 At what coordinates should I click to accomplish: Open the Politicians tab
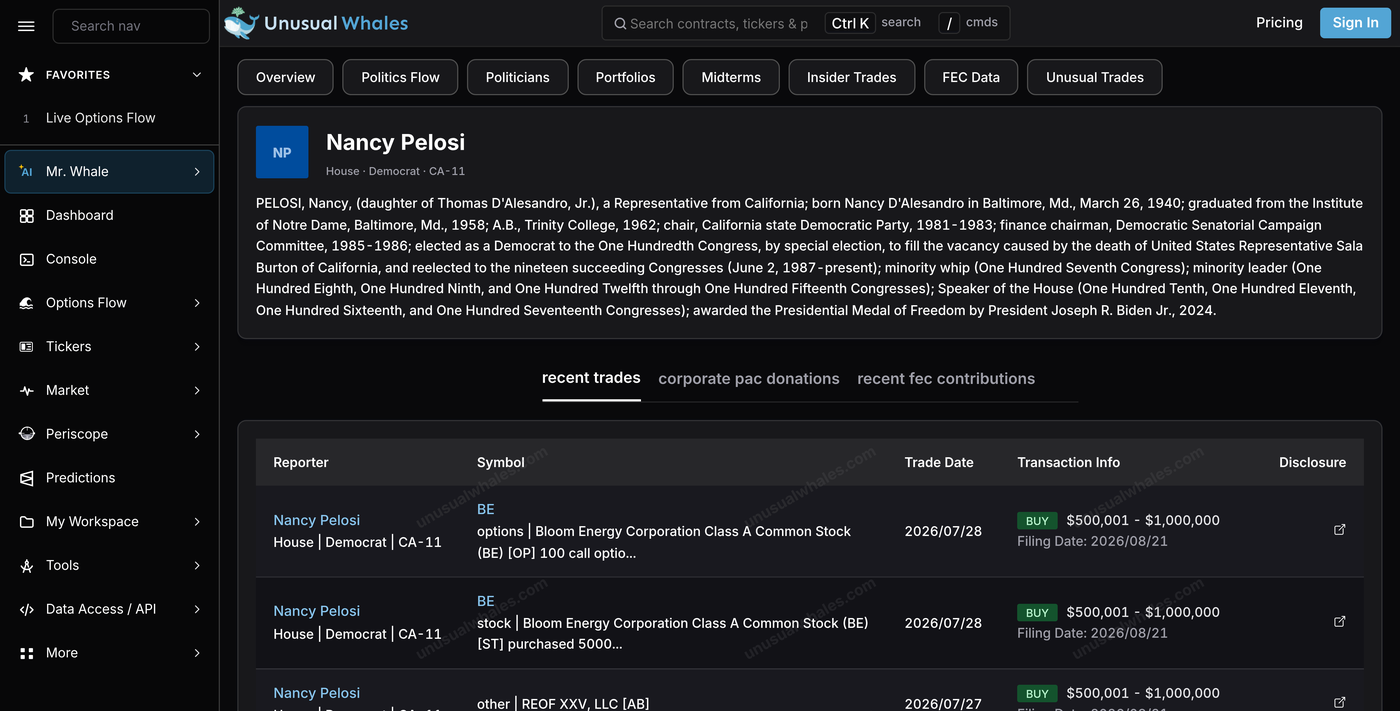click(517, 77)
